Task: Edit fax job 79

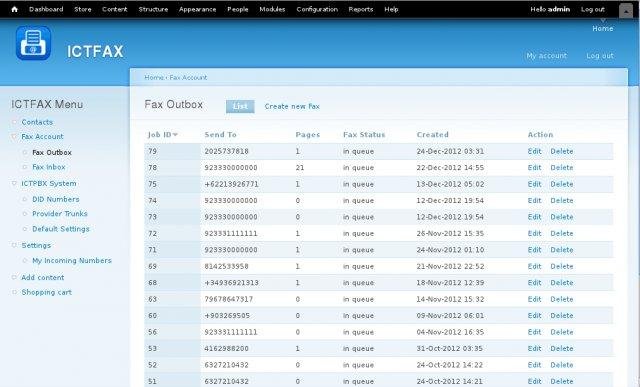Action: [x=534, y=151]
